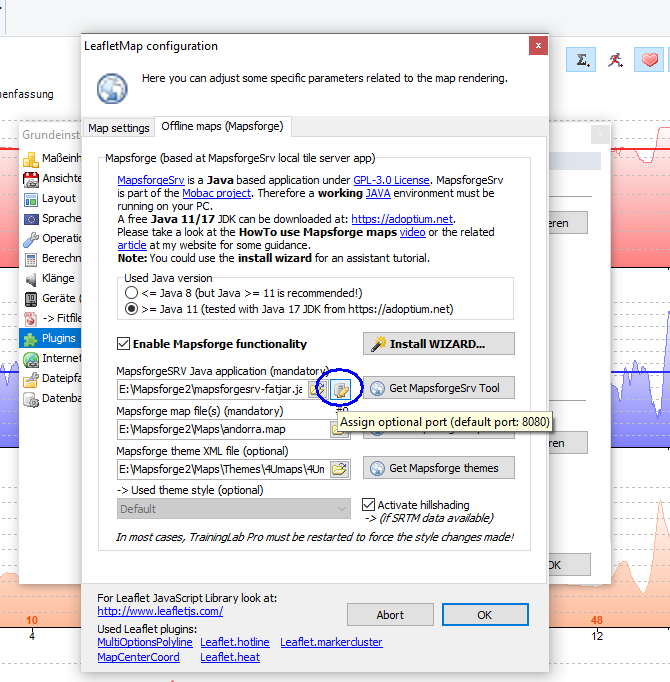This screenshot has width=670, height=682.
Task: Open the MultiOptionsPolyline plugin link
Action: 145,642
